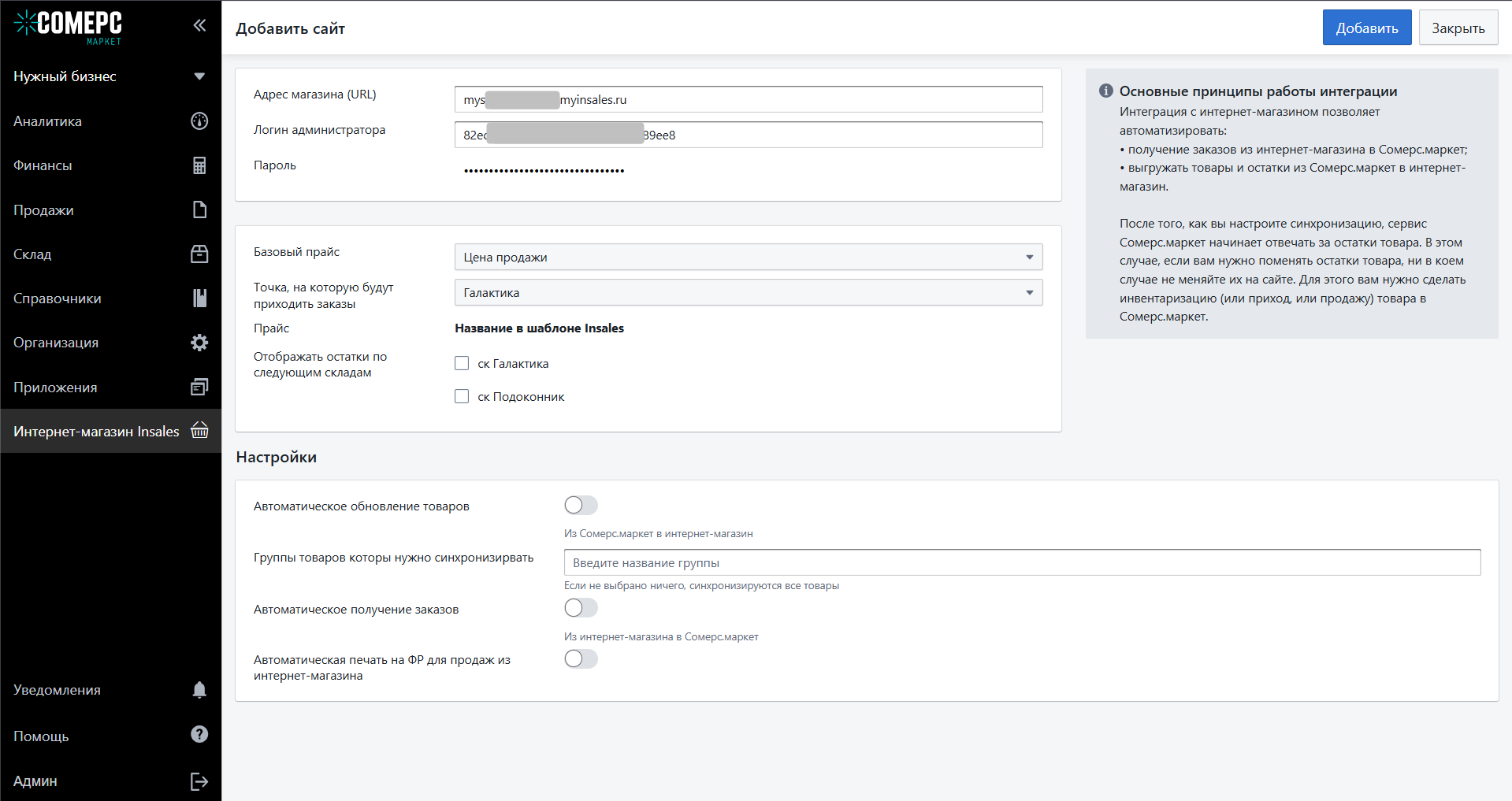Toggle Автоматическое обновление товаров switch
The image size is (1512, 801).
[581, 505]
